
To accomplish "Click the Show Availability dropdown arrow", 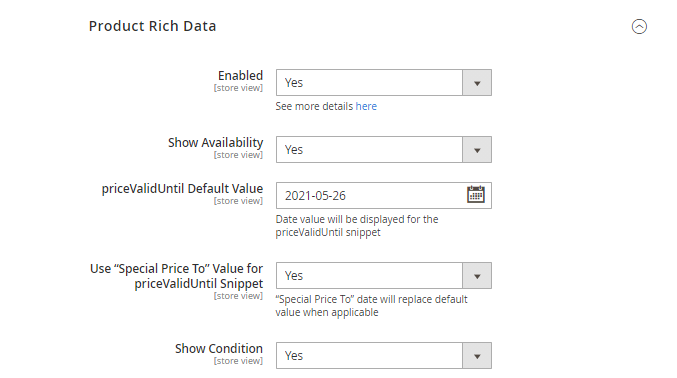I will [x=477, y=149].
